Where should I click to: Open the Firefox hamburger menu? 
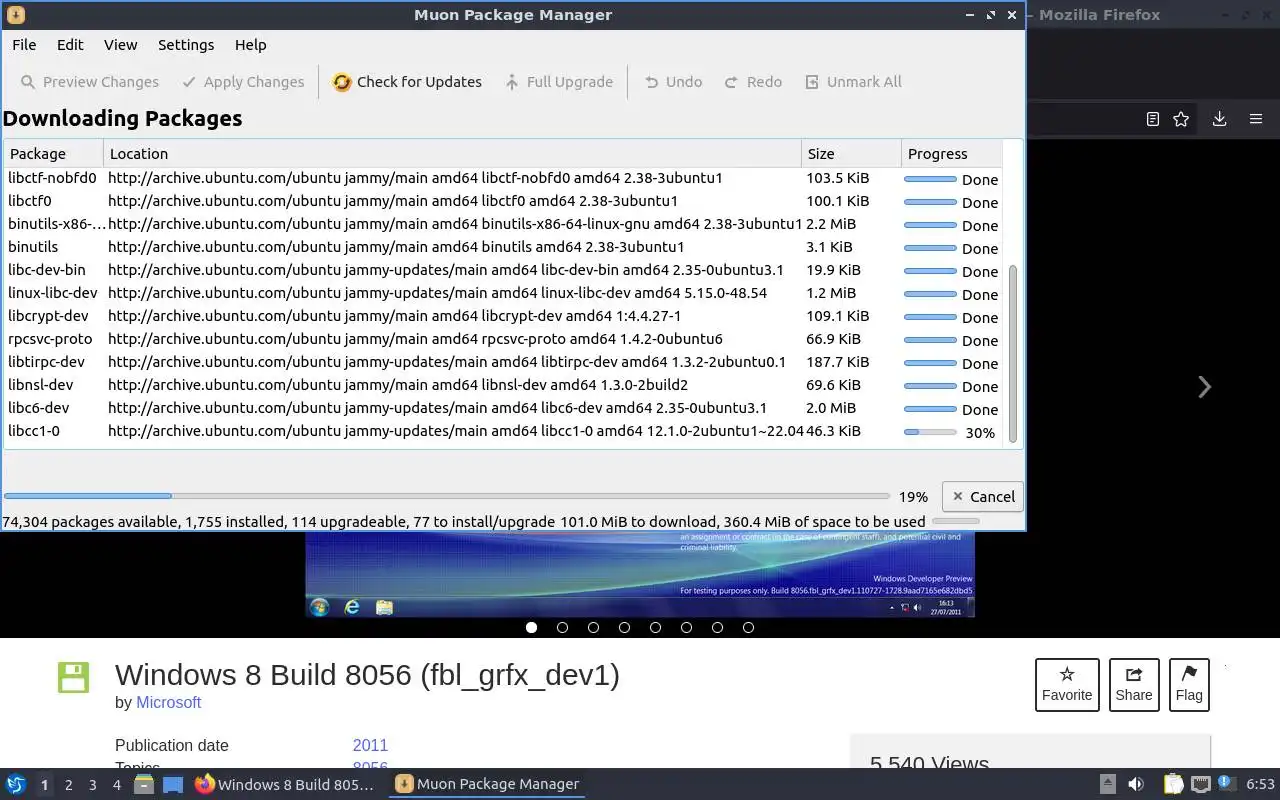point(1256,119)
